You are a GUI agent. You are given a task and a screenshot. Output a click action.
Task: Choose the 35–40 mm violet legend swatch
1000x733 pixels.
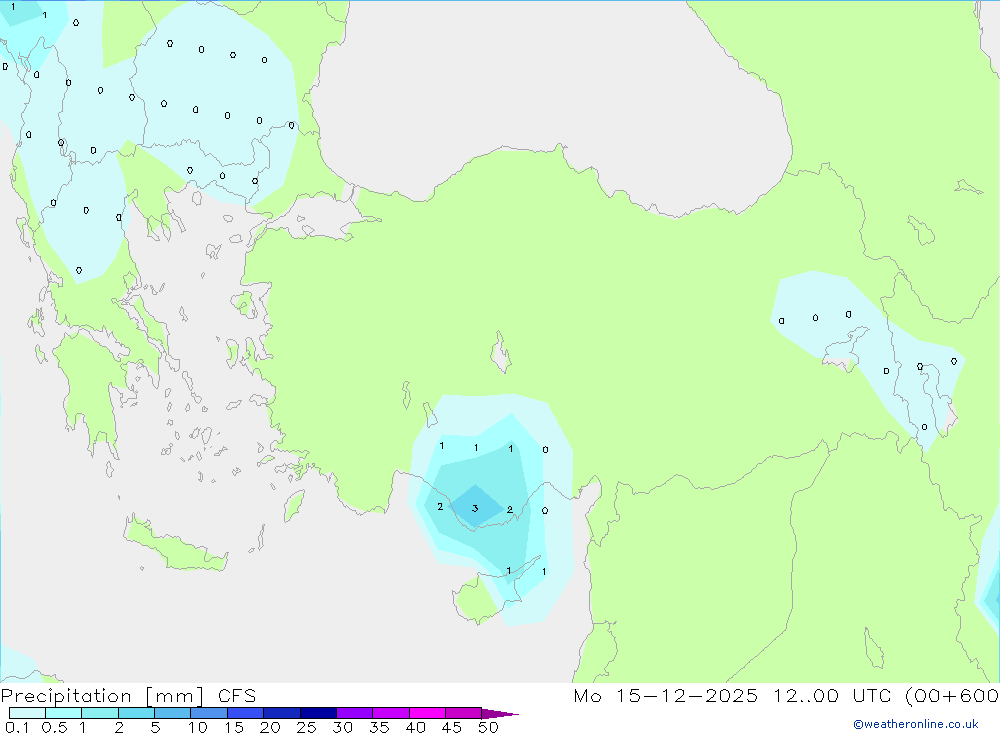(x=391, y=713)
